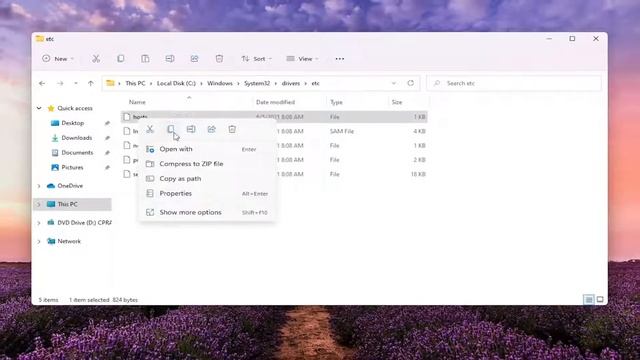Open the recent locations dropdown arrow

76,83
